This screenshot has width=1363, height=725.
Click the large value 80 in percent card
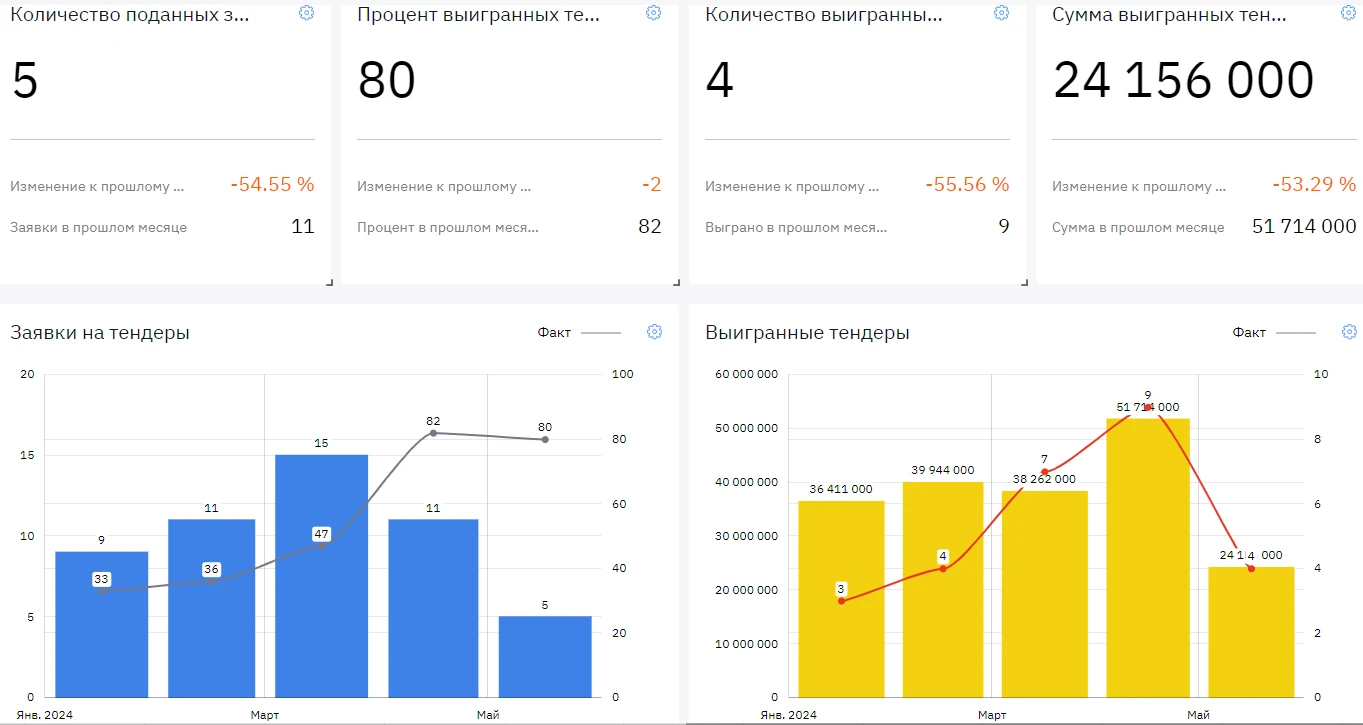point(387,80)
